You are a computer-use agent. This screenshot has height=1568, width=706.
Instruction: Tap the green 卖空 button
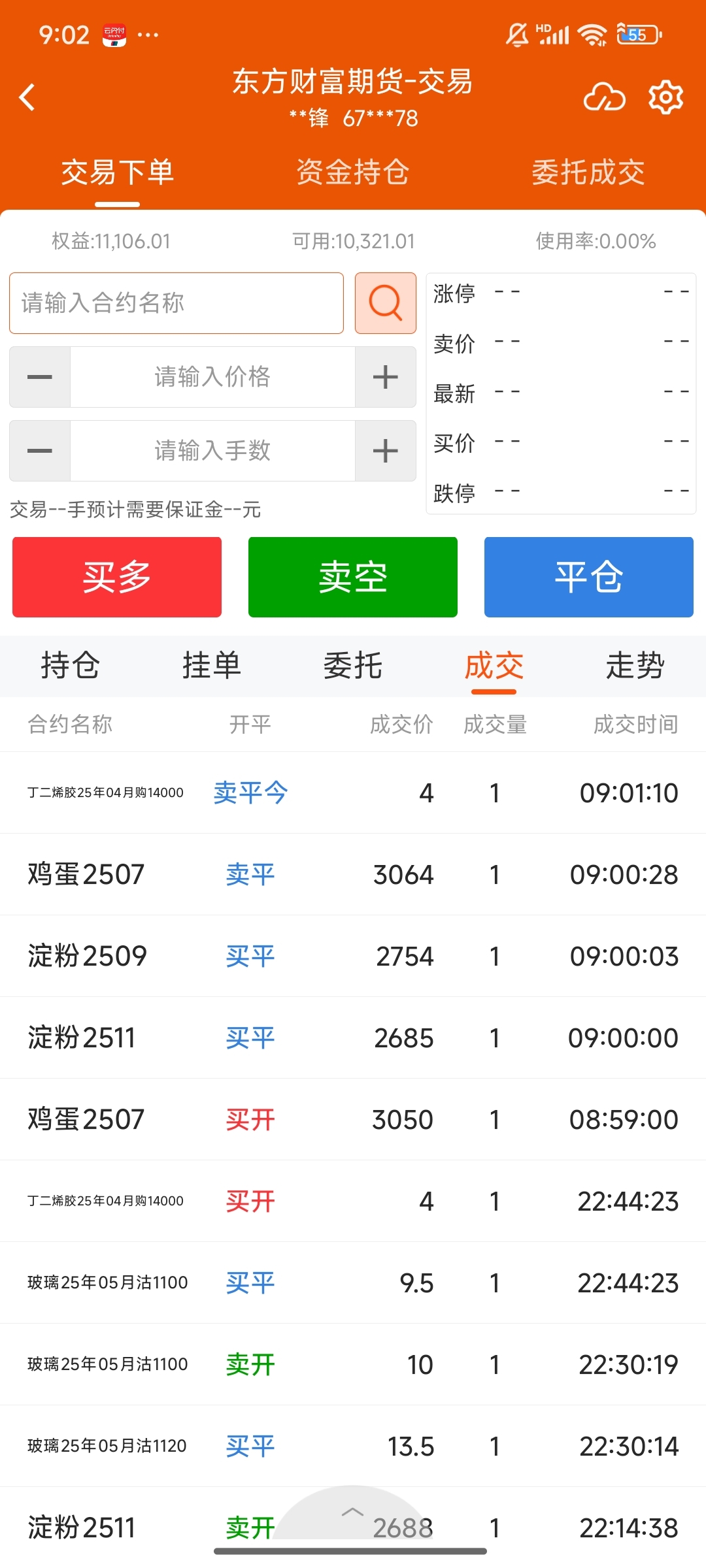coord(353,577)
